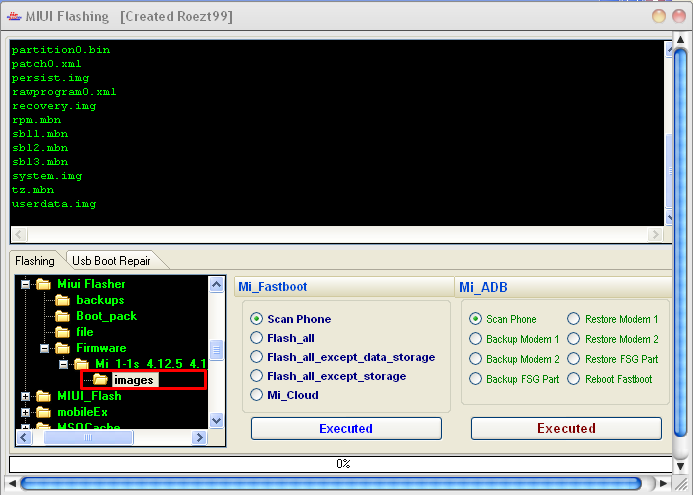Viewport: 693px width, 495px height.
Task: Click system.img in the log output
Action: [x=47, y=176]
